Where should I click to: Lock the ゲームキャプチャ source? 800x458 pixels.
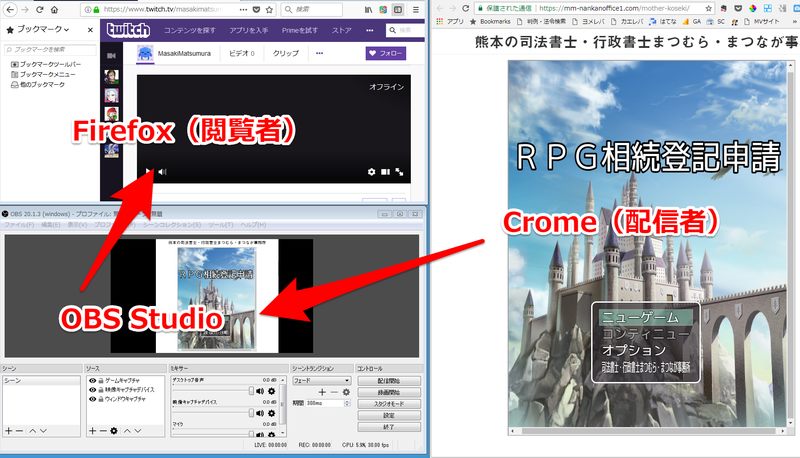(101, 380)
